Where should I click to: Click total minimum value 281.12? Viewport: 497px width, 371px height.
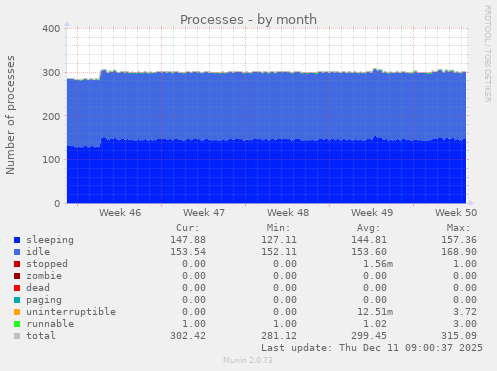(x=279, y=336)
